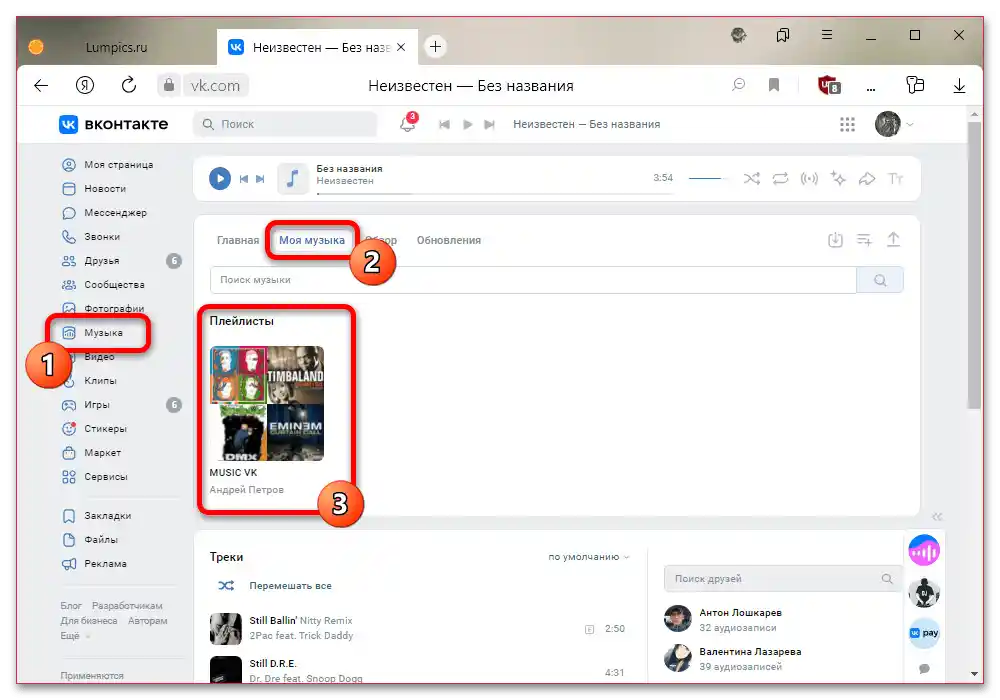
Task: Open Звонки in the sidebar
Action: tap(91, 237)
